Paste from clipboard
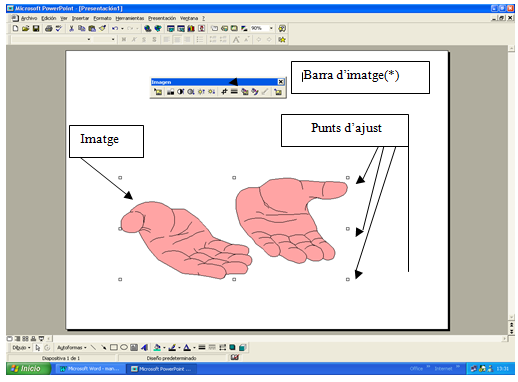Image resolution: width=518 pixels, height=382 pixels. (x=92, y=29)
